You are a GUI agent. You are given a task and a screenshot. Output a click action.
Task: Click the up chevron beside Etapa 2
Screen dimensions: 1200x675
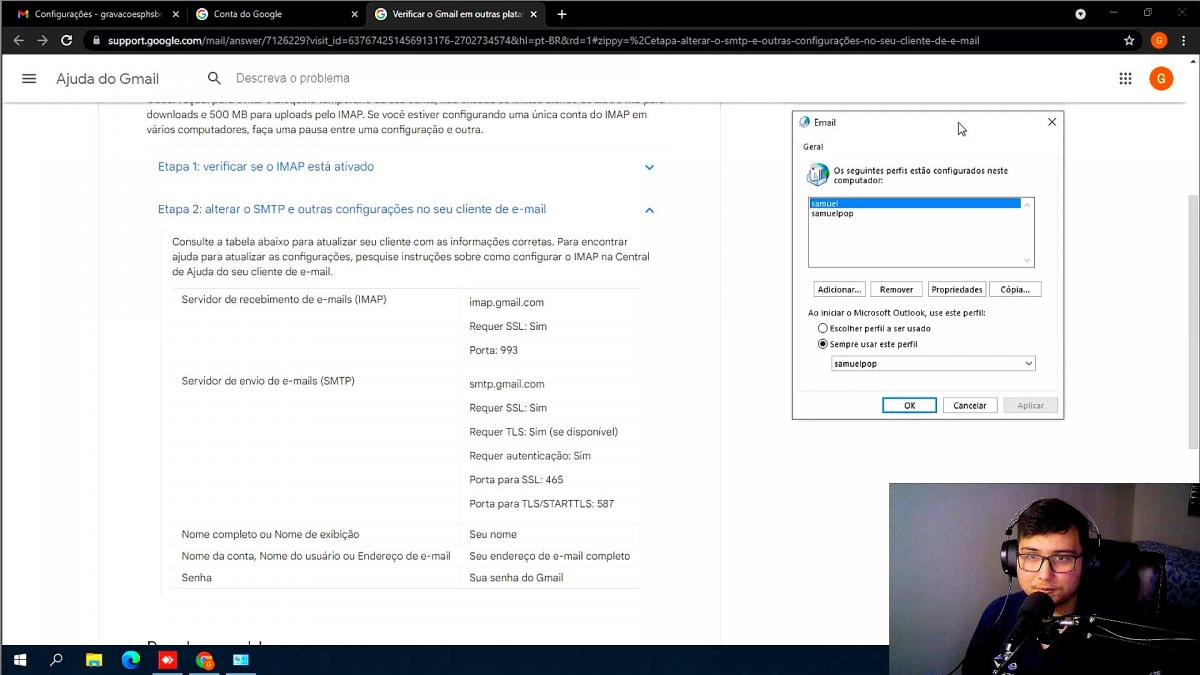[649, 210]
